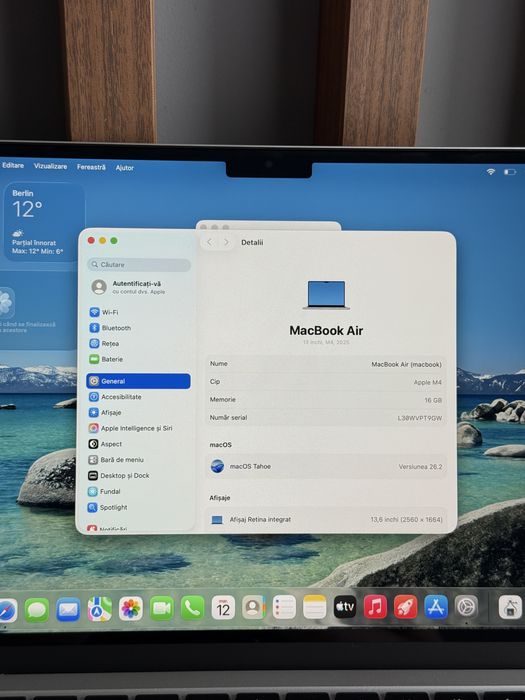
Task: Open Reminders from the Dock
Action: tap(284, 607)
